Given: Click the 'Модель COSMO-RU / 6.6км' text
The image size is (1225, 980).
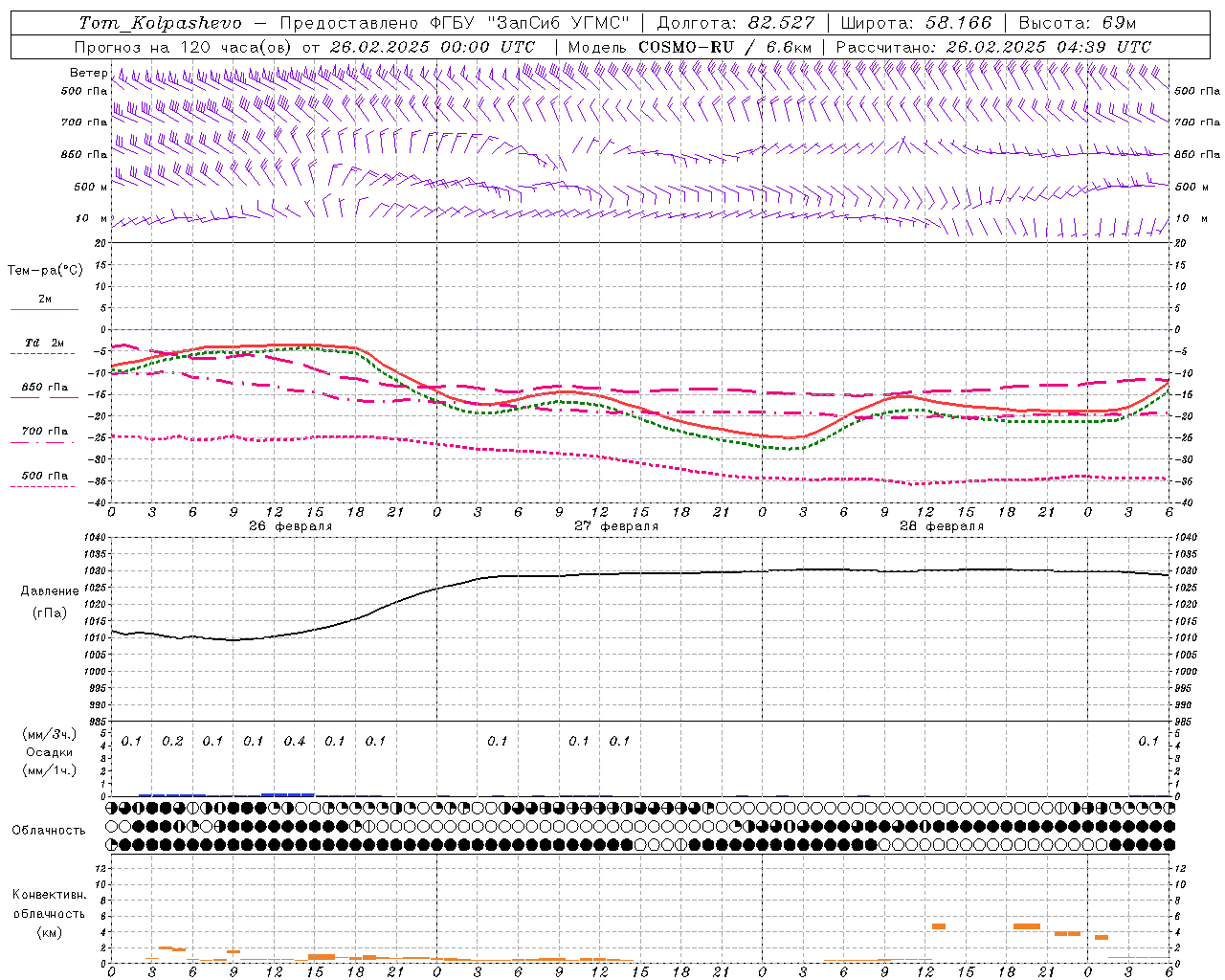Looking at the screenshot, I should (x=690, y=47).
